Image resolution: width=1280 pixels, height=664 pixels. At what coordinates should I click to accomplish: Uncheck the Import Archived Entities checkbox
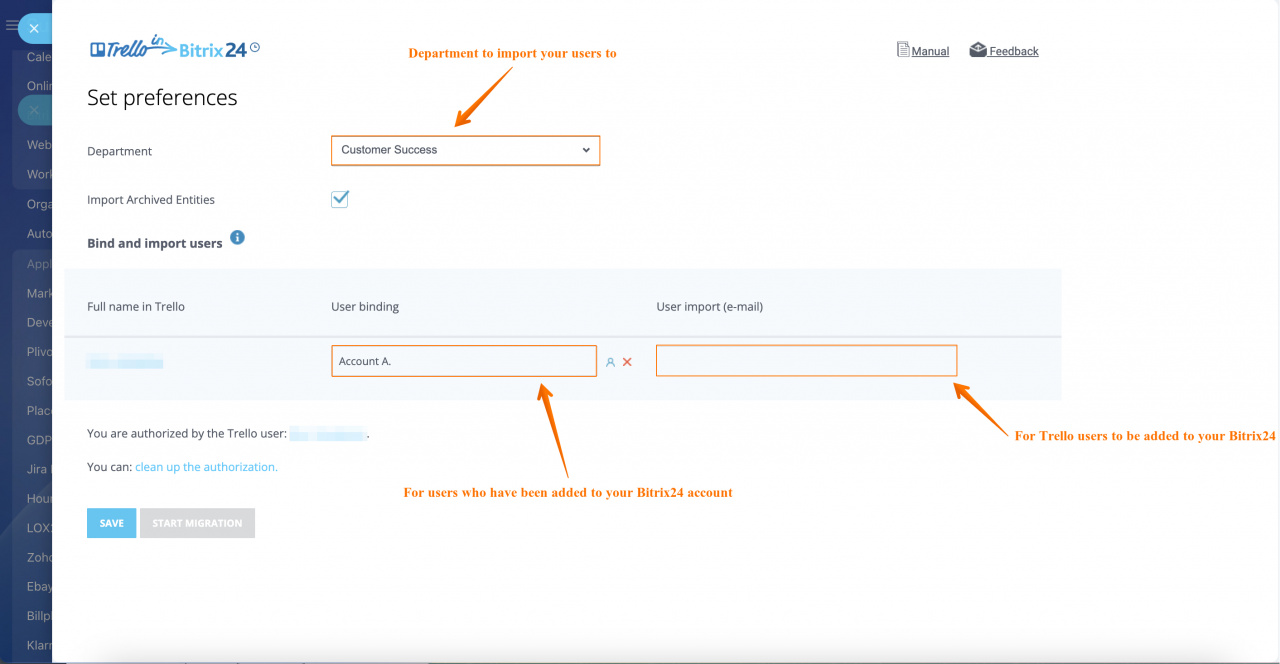pyautogui.click(x=339, y=199)
